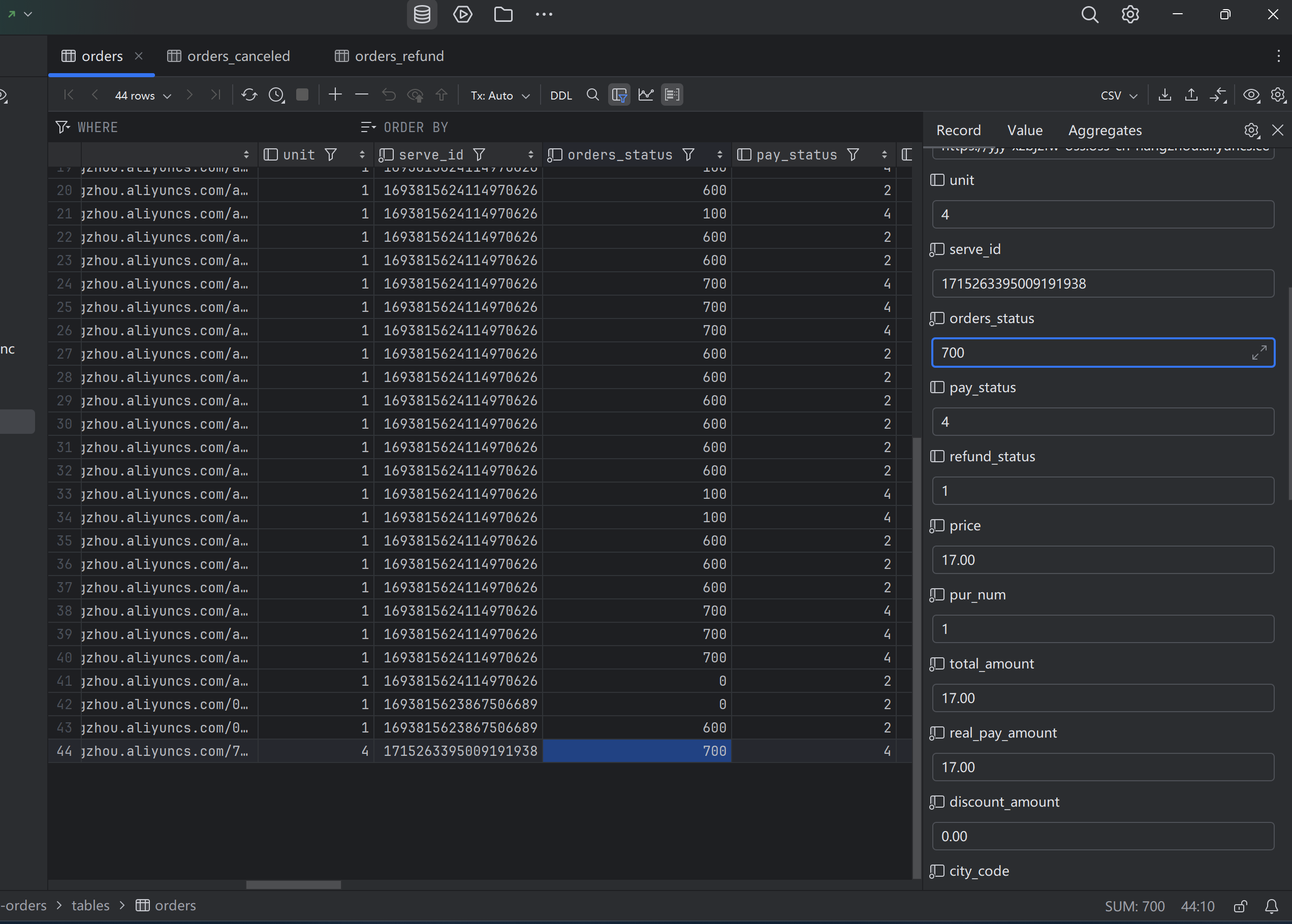This screenshot has height=924, width=1292.
Task: Toggle the eye view options icon
Action: pos(1251,95)
